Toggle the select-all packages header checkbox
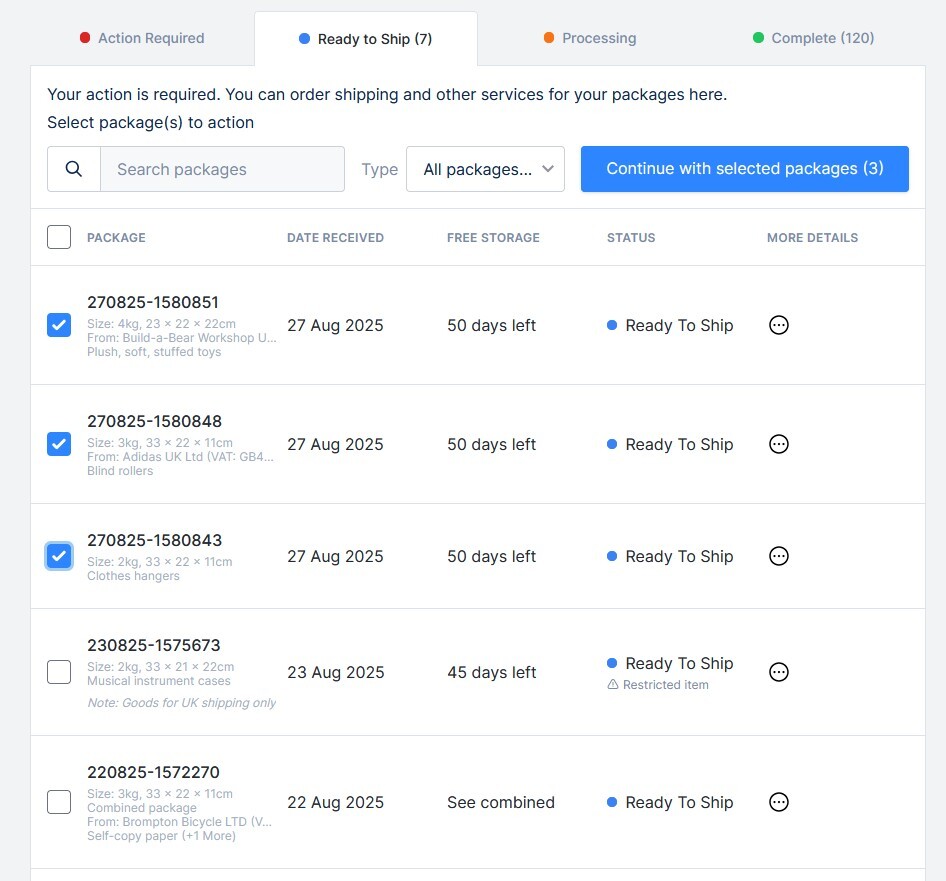This screenshot has width=946, height=881. tap(59, 237)
